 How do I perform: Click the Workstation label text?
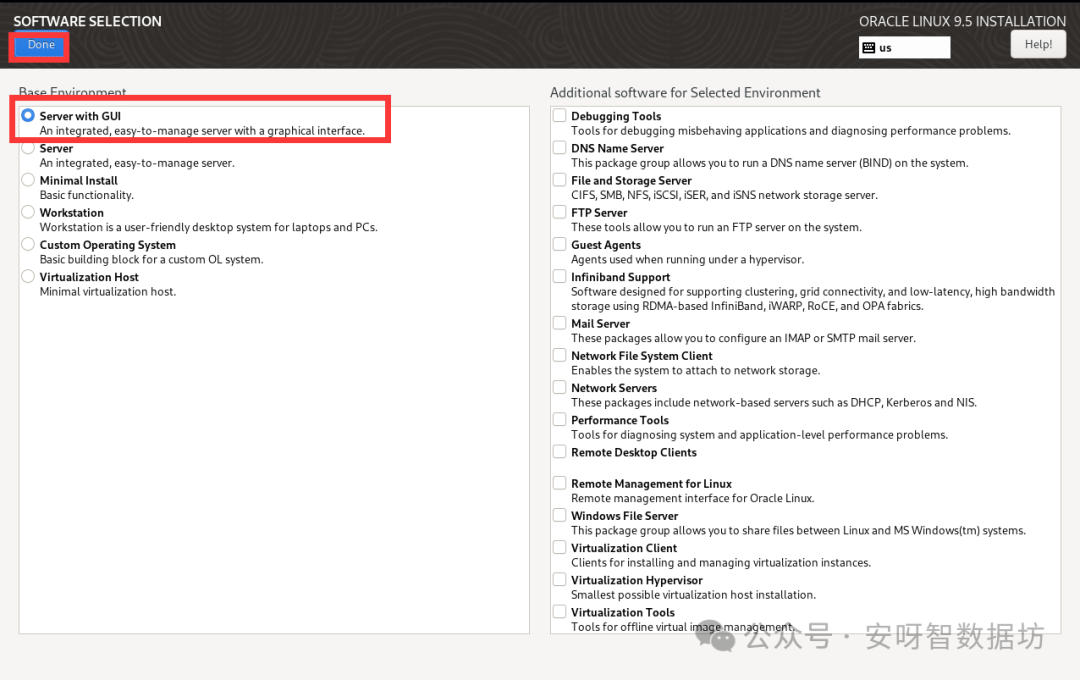click(72, 213)
